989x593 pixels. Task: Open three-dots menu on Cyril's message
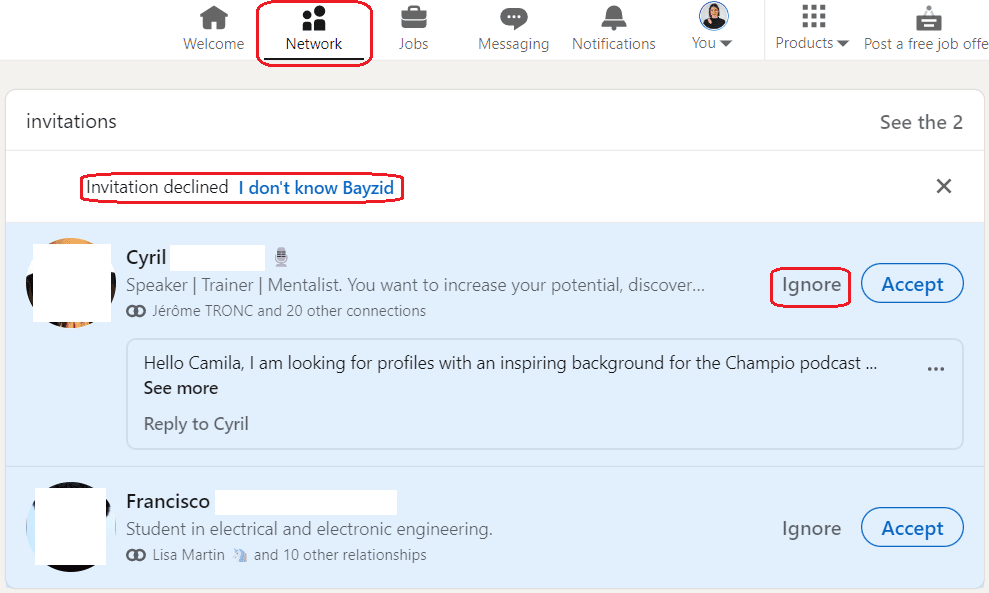click(935, 369)
